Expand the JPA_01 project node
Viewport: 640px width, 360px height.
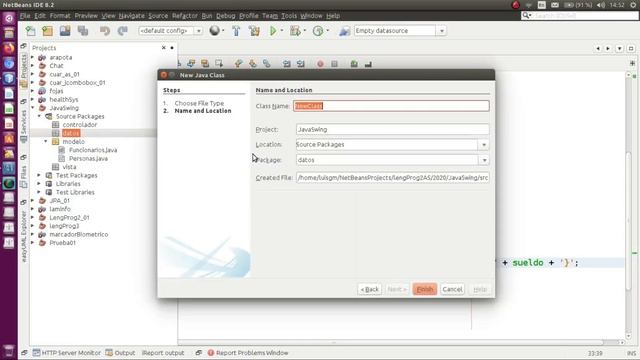pos(33,201)
